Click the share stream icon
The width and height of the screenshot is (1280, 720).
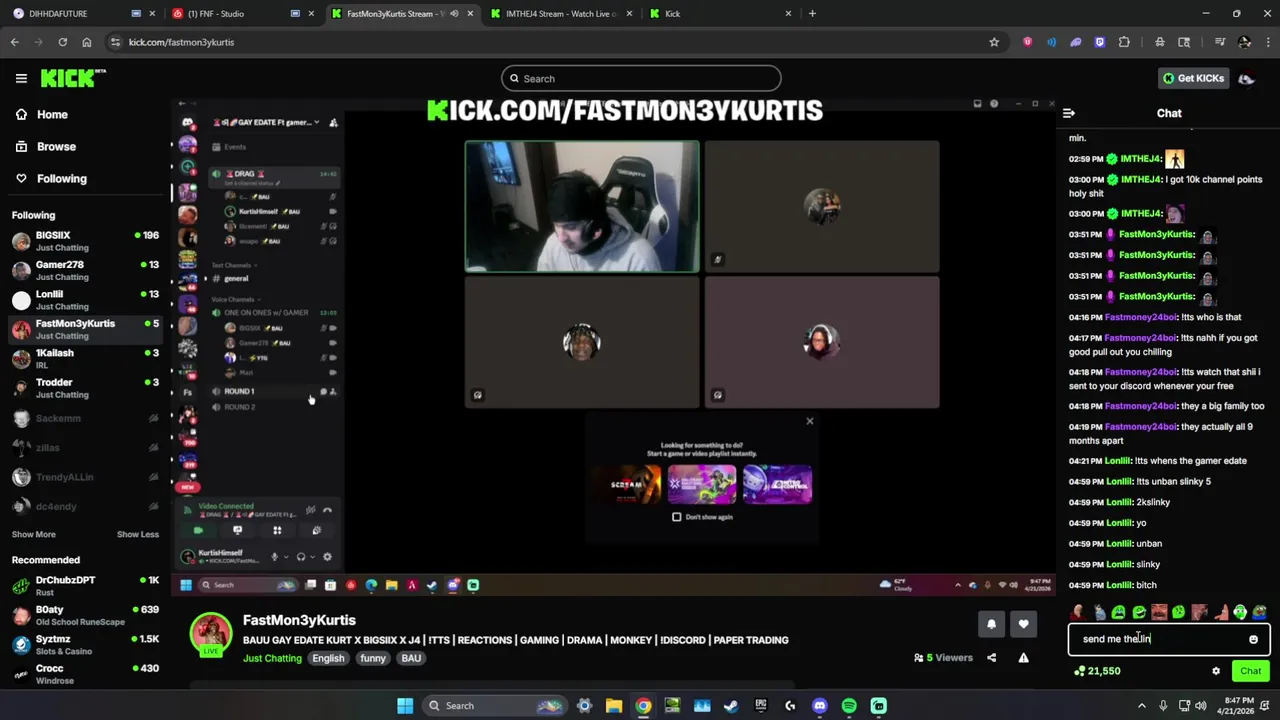point(991,658)
